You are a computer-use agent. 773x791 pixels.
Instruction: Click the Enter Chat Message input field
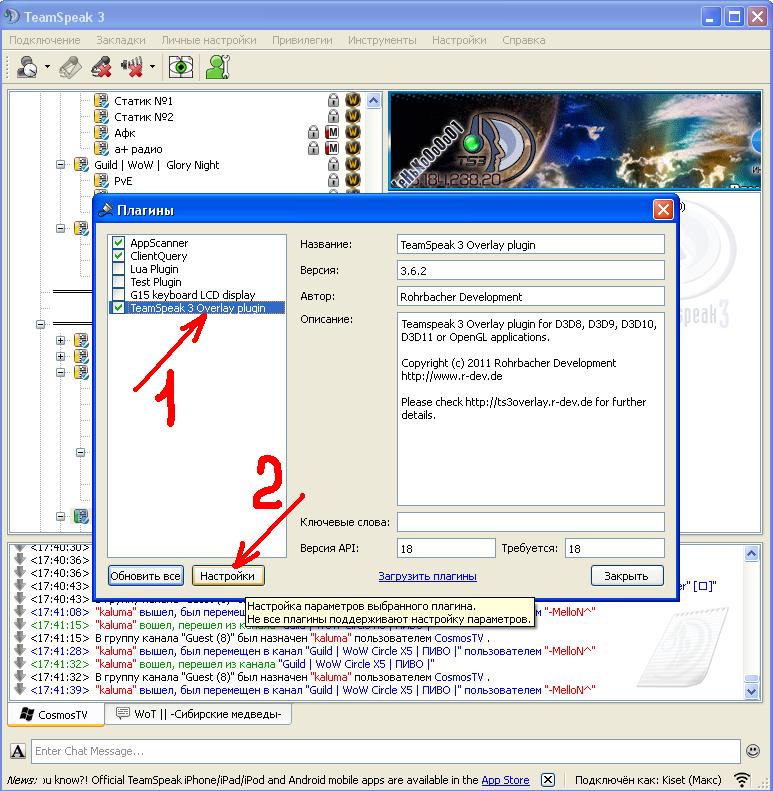385,751
